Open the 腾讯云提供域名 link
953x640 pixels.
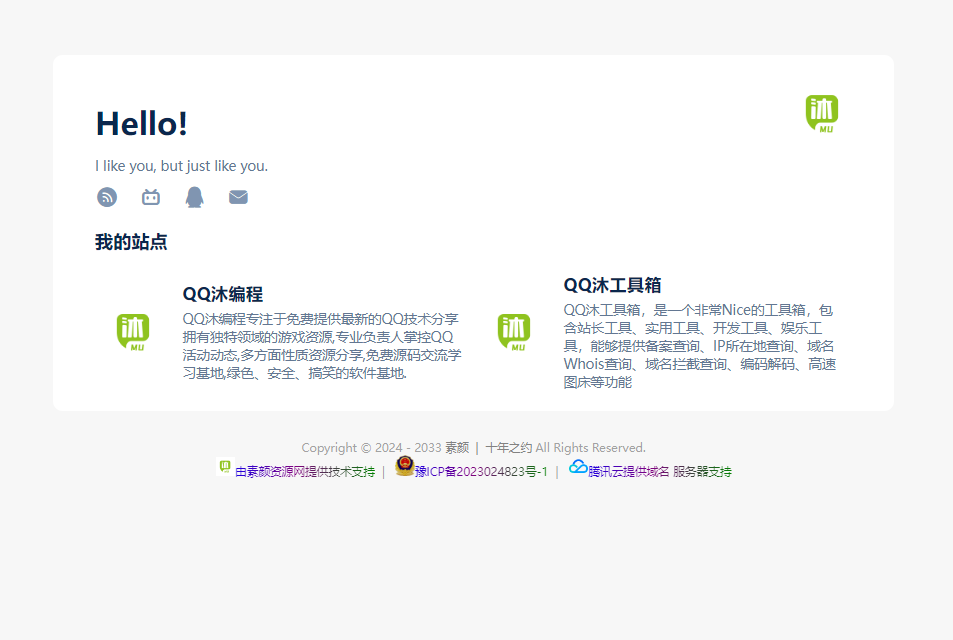coord(628,472)
